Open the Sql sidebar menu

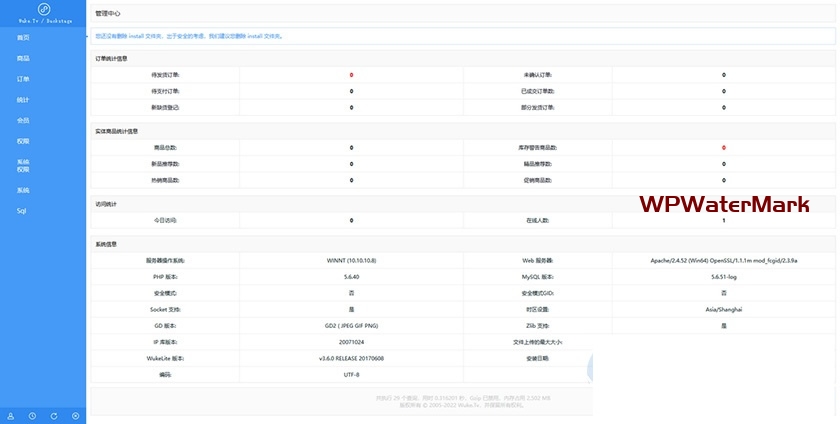click(x=21, y=211)
